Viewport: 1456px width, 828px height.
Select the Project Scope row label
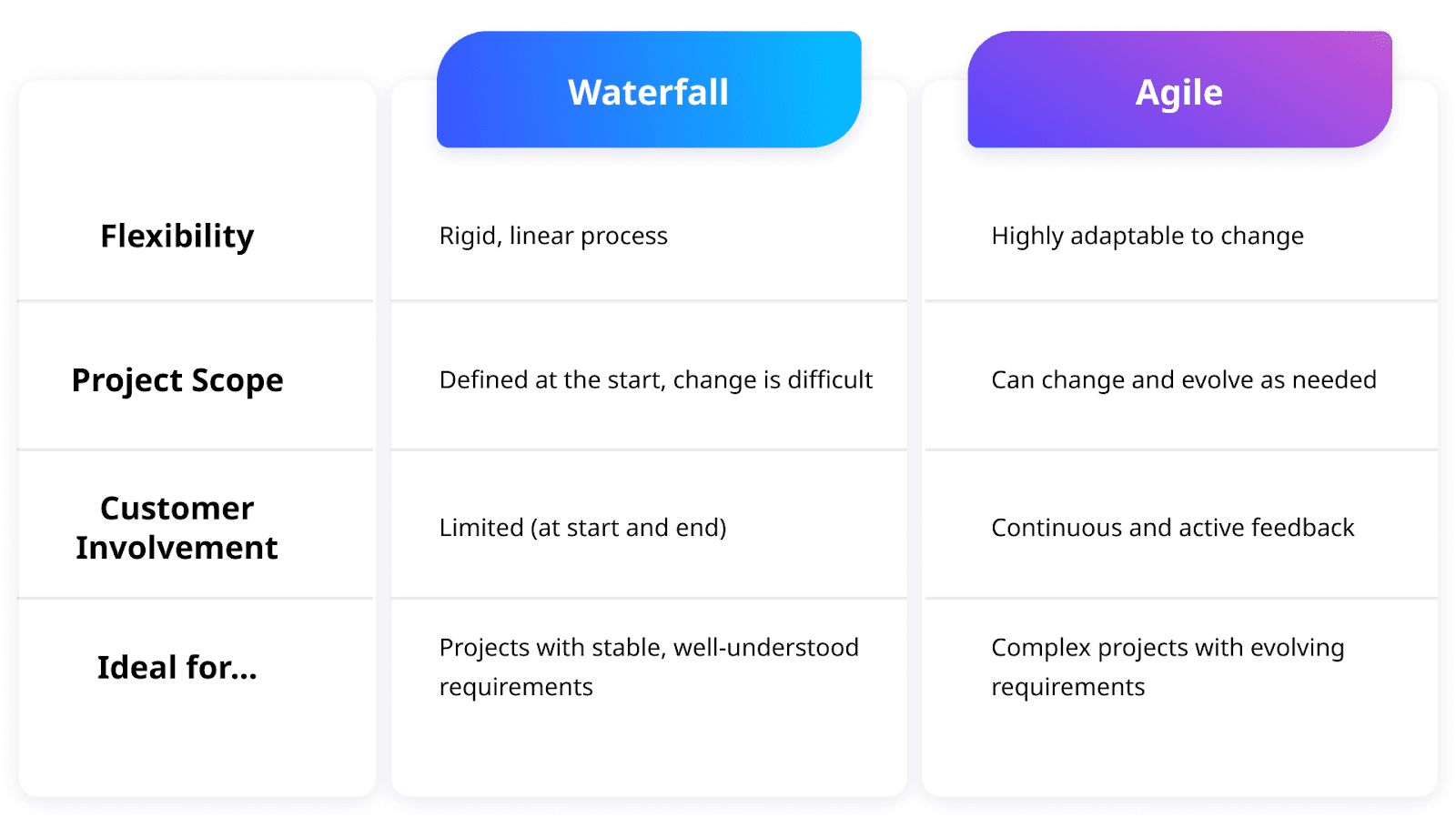pyautogui.click(x=177, y=380)
